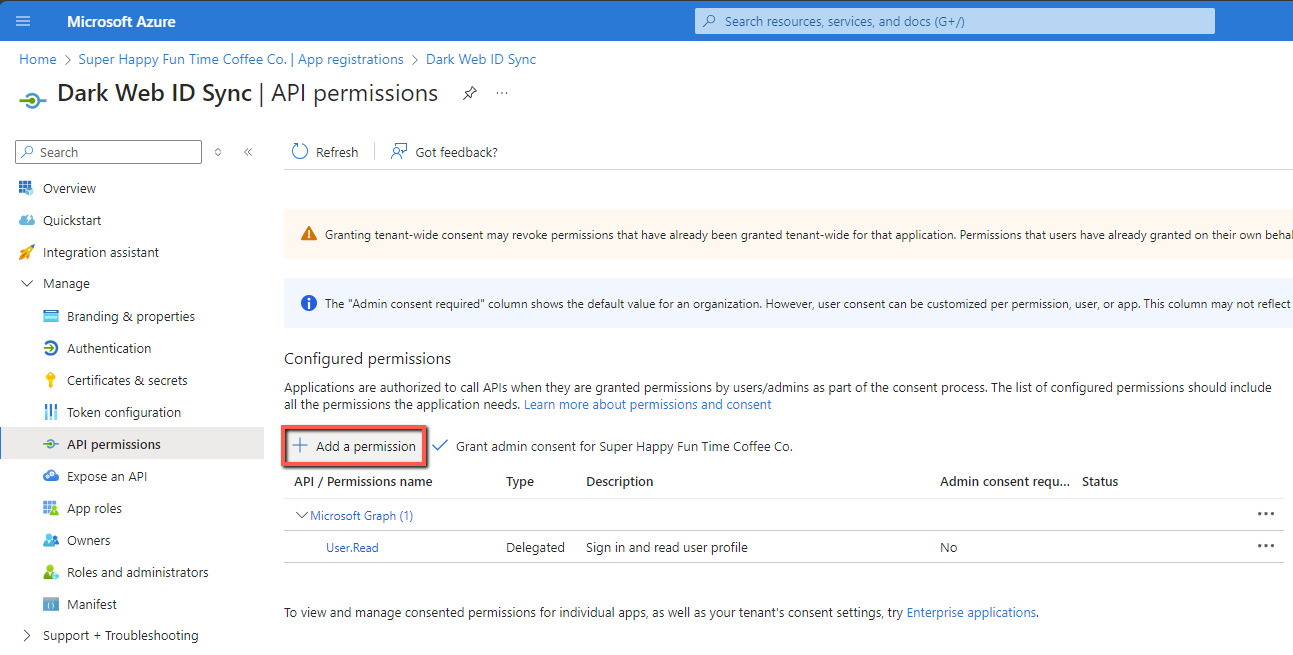Image resolution: width=1293 pixels, height=655 pixels.
Task: Go to the Overview page
Action: pyautogui.click(x=71, y=187)
